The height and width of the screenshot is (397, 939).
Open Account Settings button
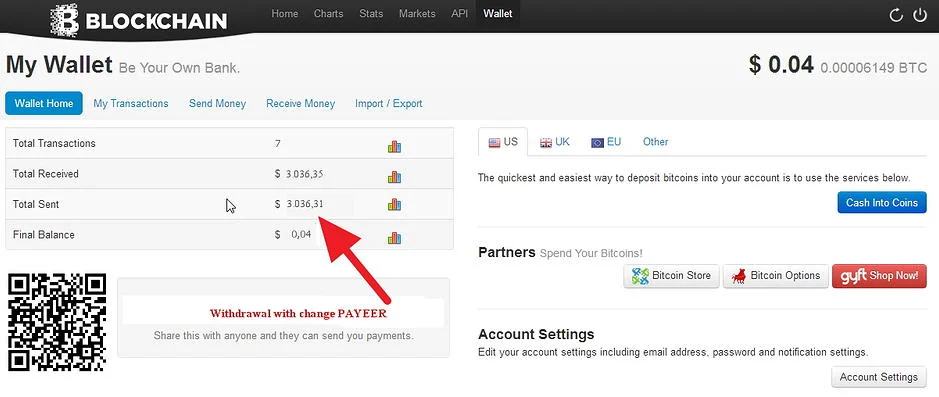[879, 377]
